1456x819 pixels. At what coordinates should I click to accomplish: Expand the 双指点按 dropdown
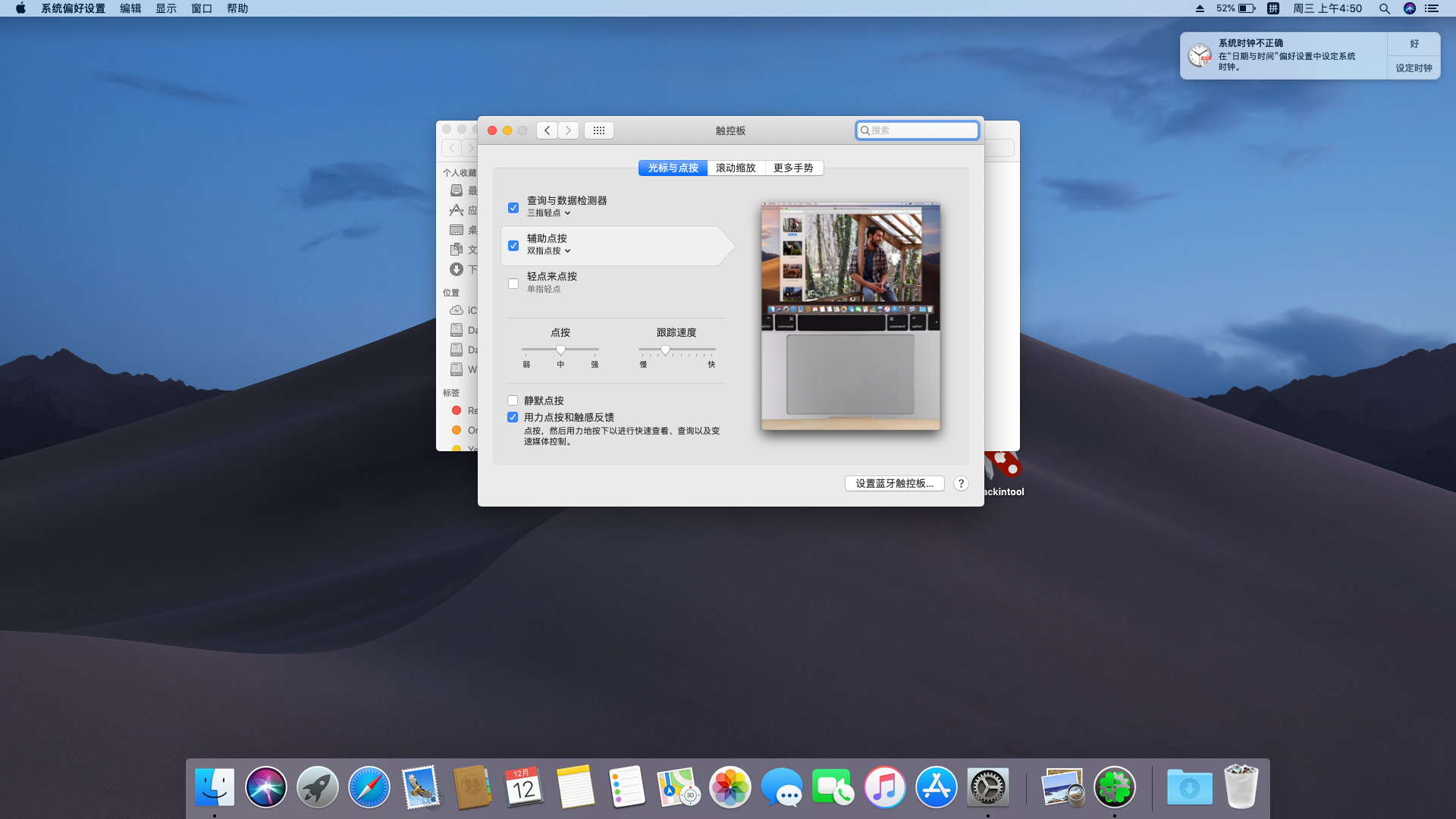pos(549,251)
